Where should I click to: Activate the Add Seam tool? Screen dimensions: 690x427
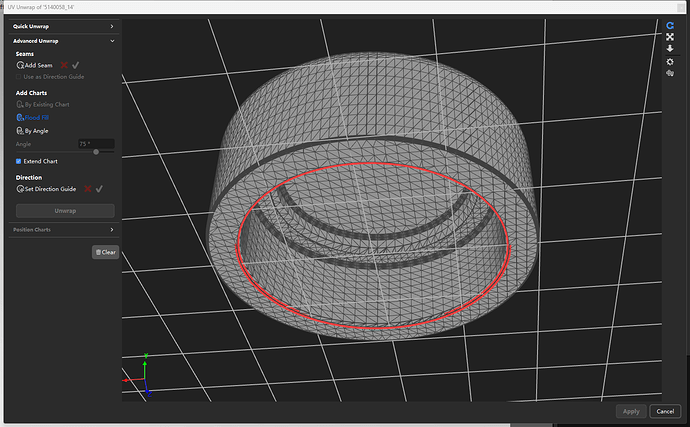pyautogui.click(x=34, y=65)
